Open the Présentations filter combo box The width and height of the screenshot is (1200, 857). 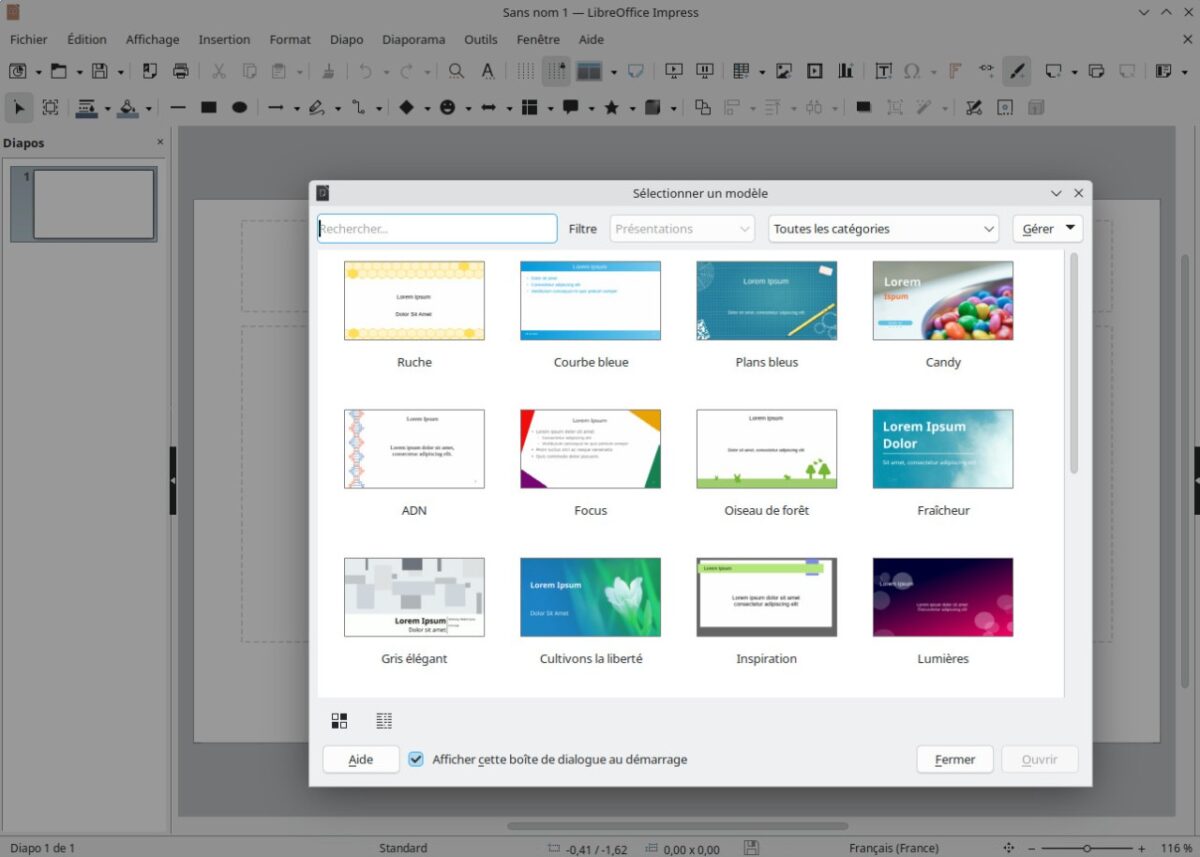click(682, 229)
